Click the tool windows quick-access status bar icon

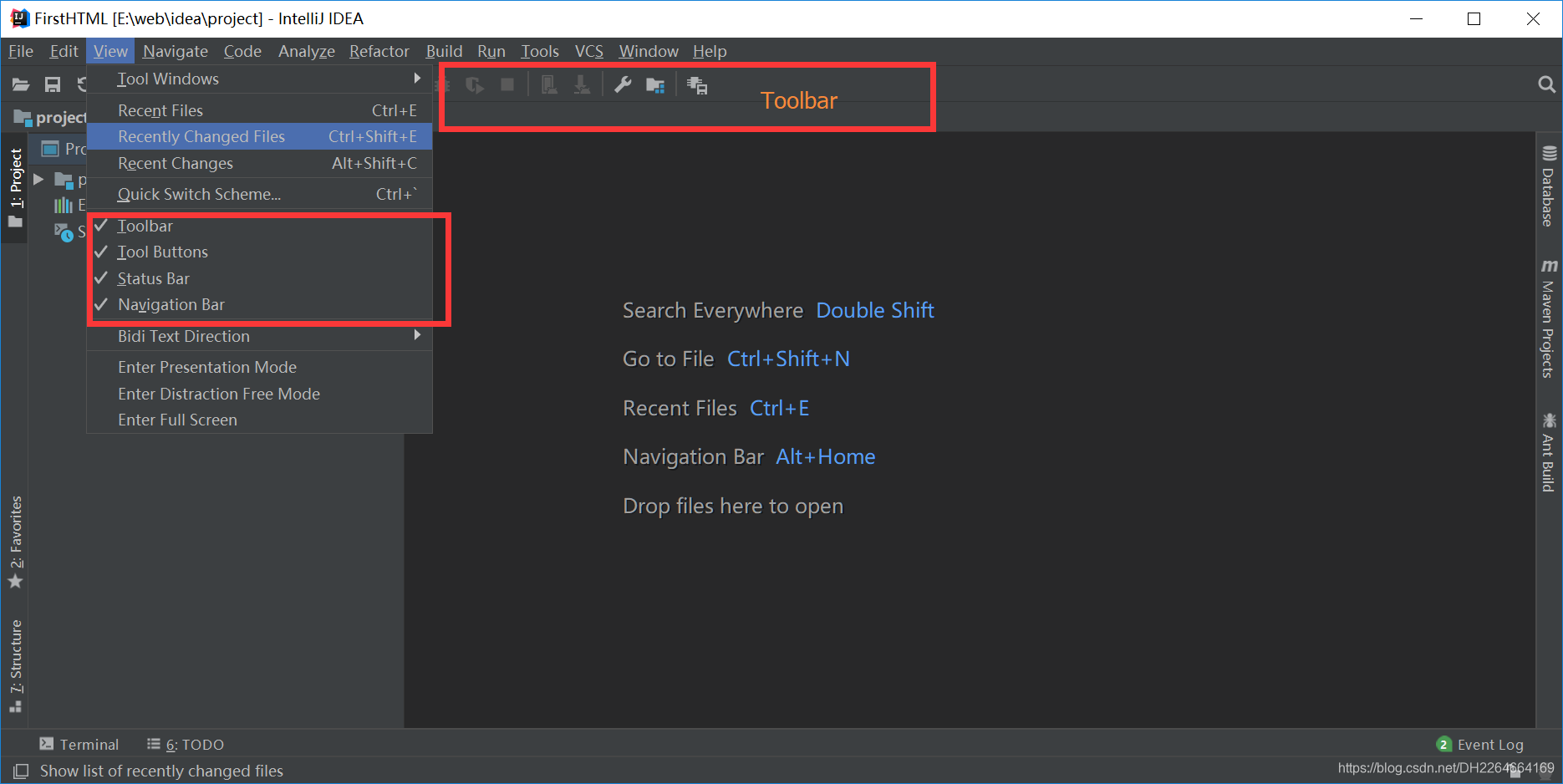click(x=21, y=771)
